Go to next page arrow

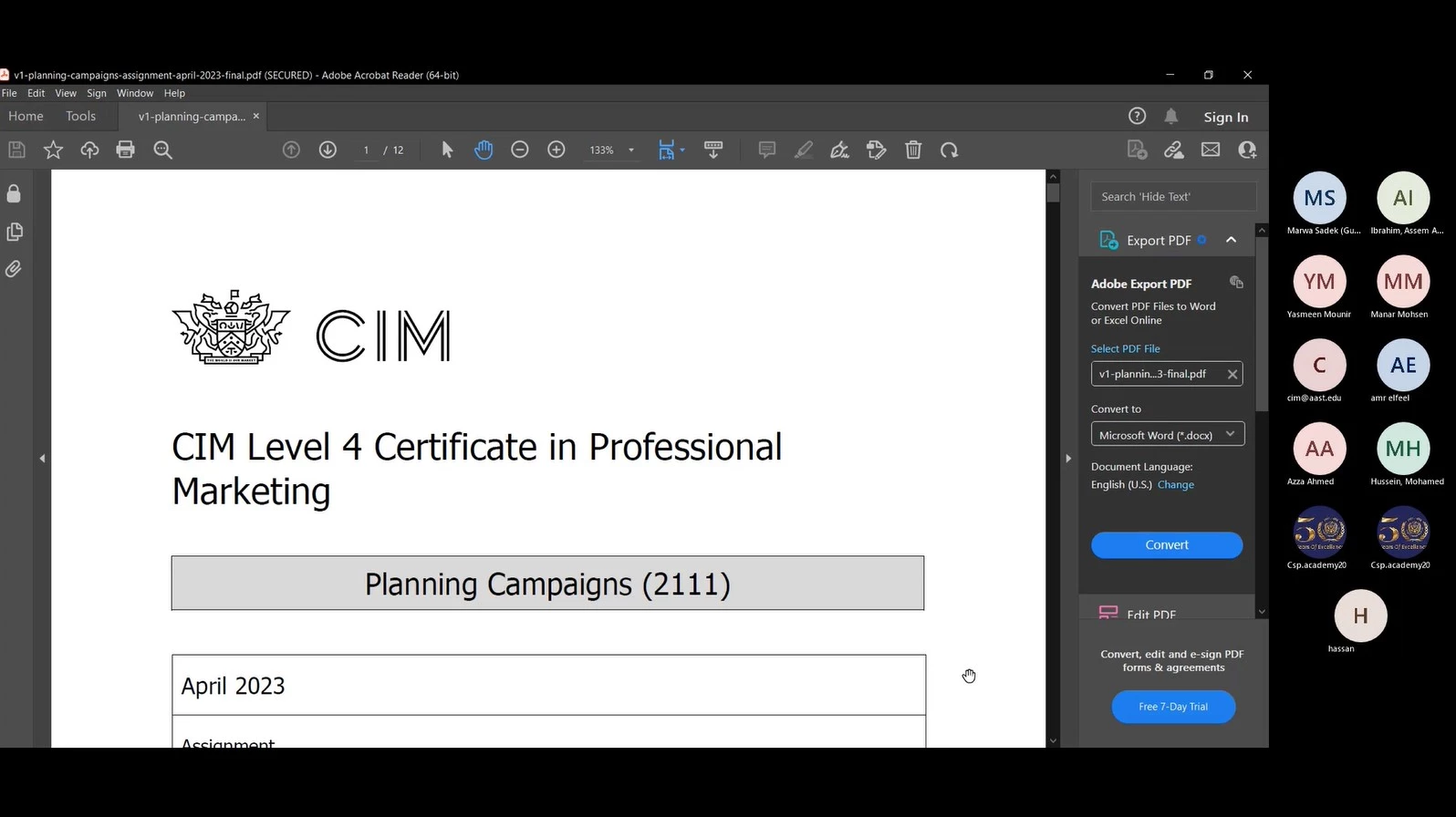point(328,150)
